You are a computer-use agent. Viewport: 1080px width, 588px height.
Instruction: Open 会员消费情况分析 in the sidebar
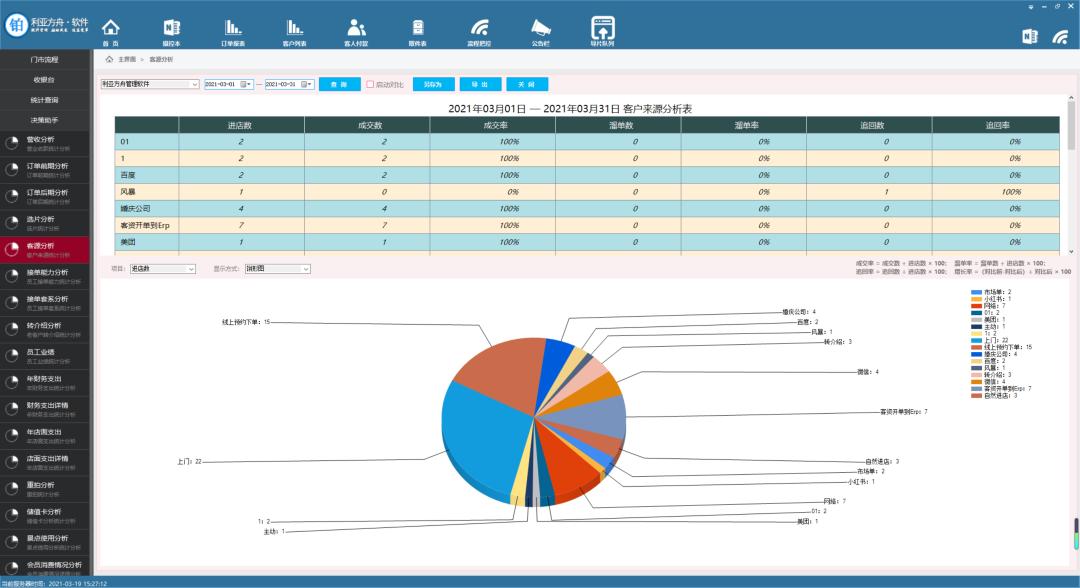45,567
